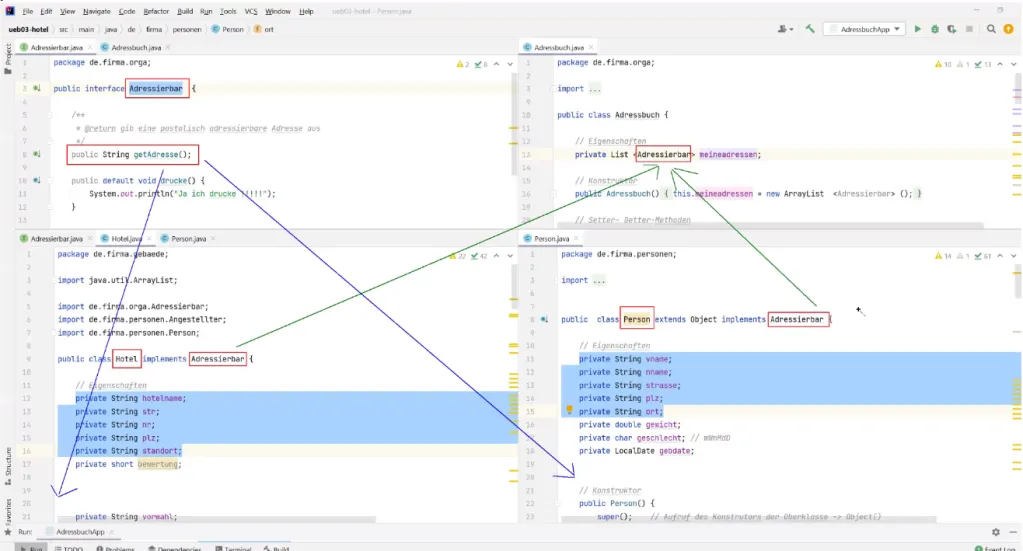The image size is (1023, 551).
Task: Click ort field breadcrumb in navigation bar
Action: point(264,29)
